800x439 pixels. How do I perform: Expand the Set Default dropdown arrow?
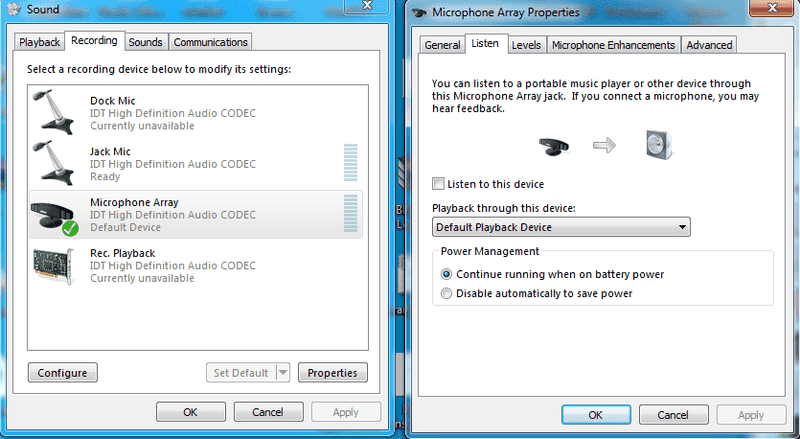282,373
